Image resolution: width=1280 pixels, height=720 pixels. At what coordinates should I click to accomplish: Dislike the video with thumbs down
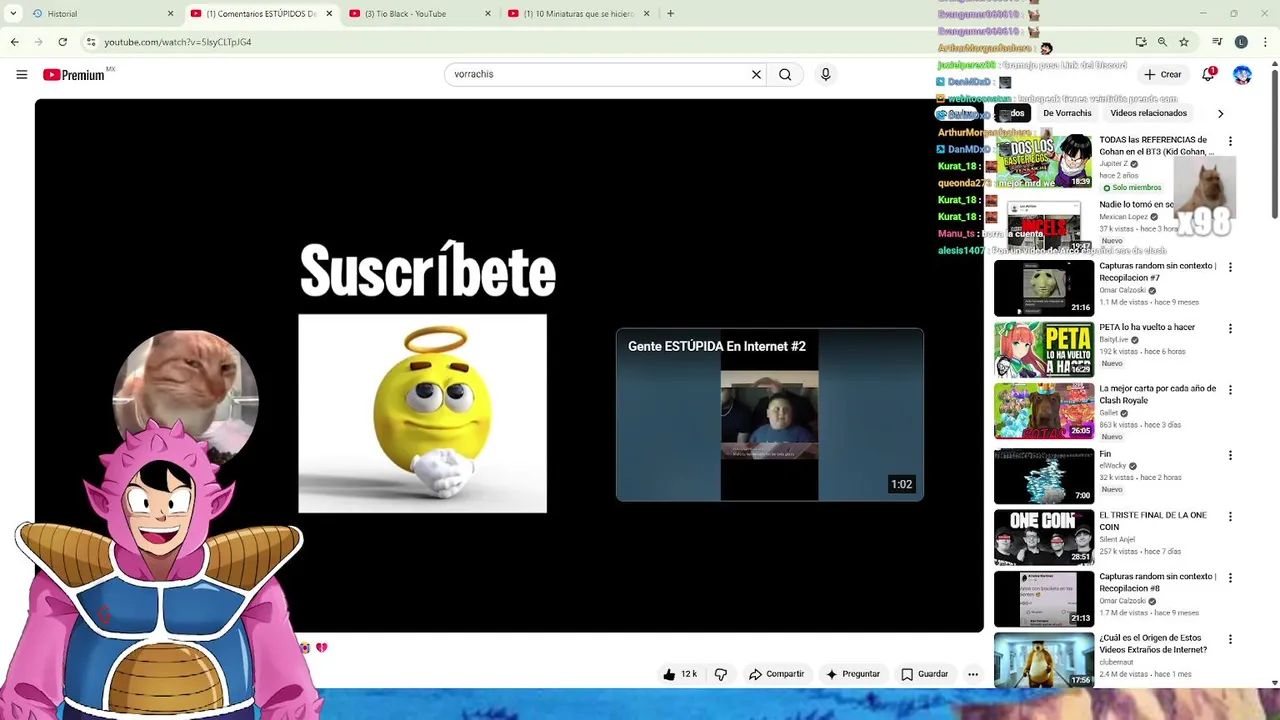[x=721, y=674]
